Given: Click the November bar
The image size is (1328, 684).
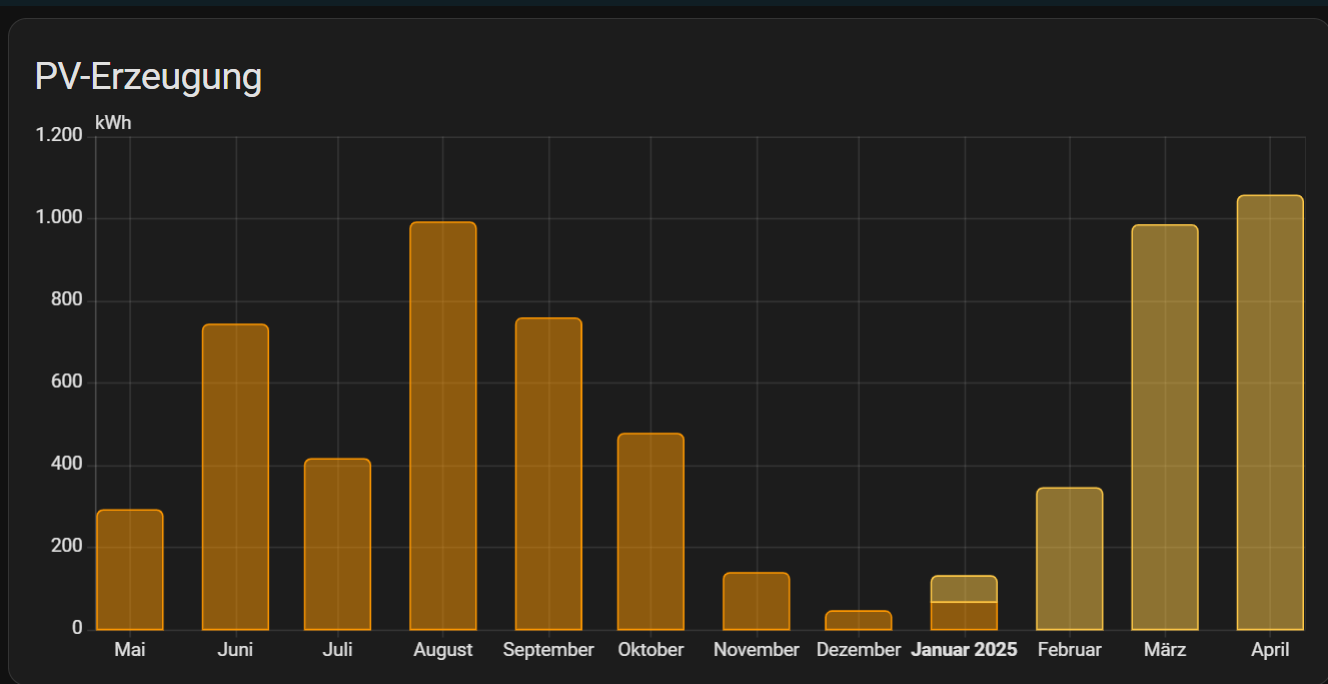Looking at the screenshot, I should pyautogui.click(x=756, y=601).
